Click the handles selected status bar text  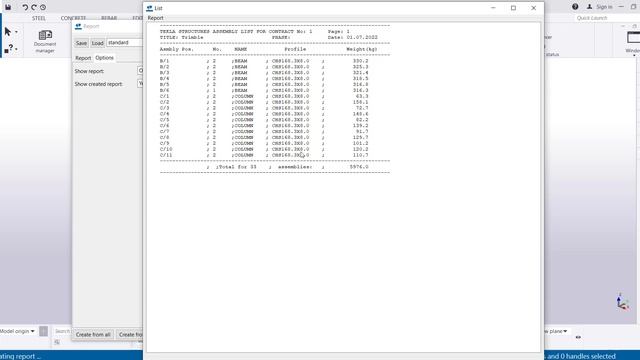tap(580, 356)
